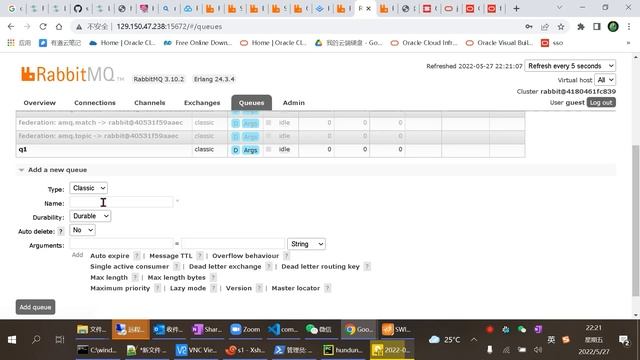The height and width of the screenshot is (360, 640).
Task: Focus the Arguments key input field
Action: click(x=121, y=244)
